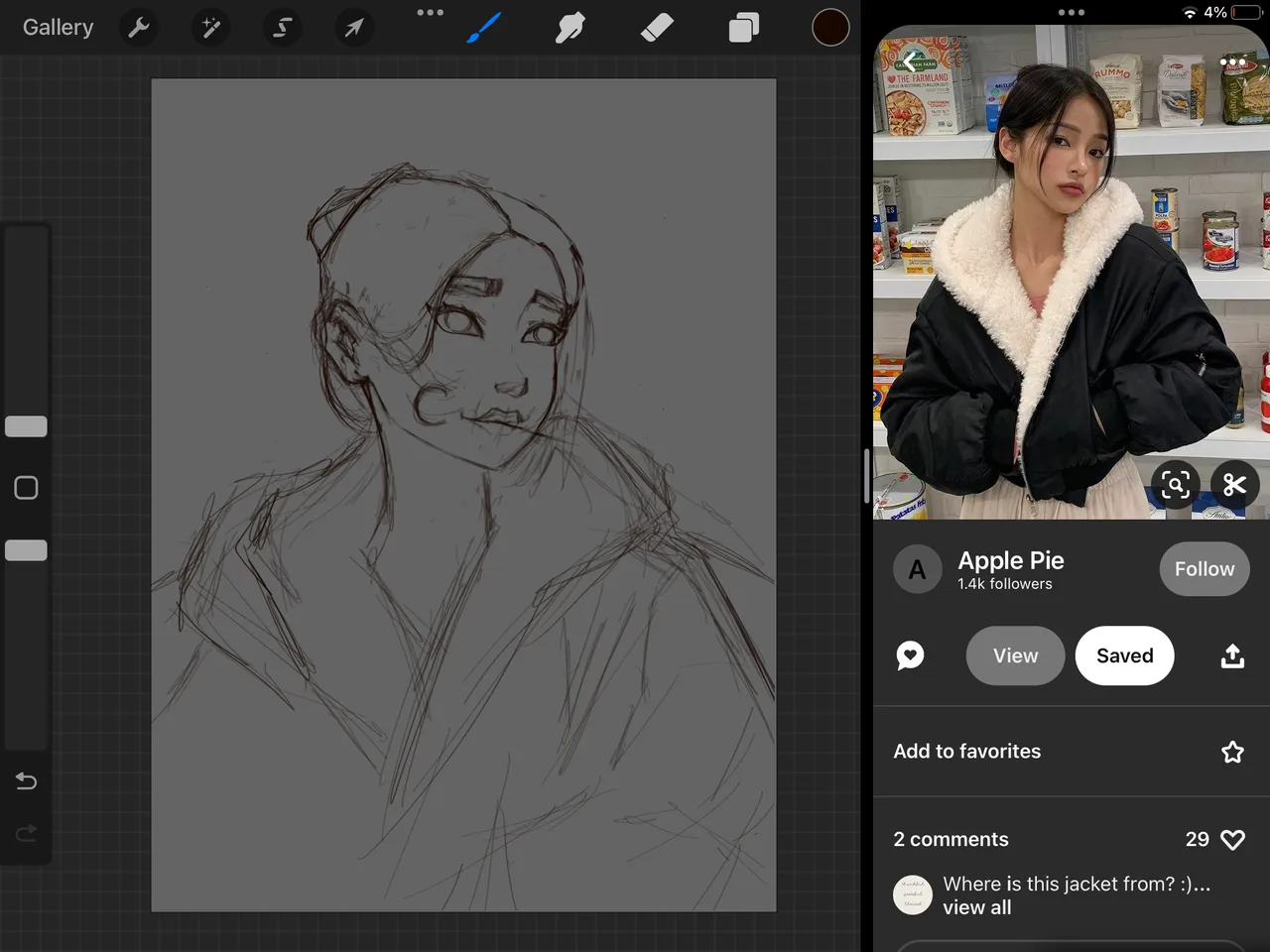Like the pin with the heart icon
1270x952 pixels.
pos(1232,840)
